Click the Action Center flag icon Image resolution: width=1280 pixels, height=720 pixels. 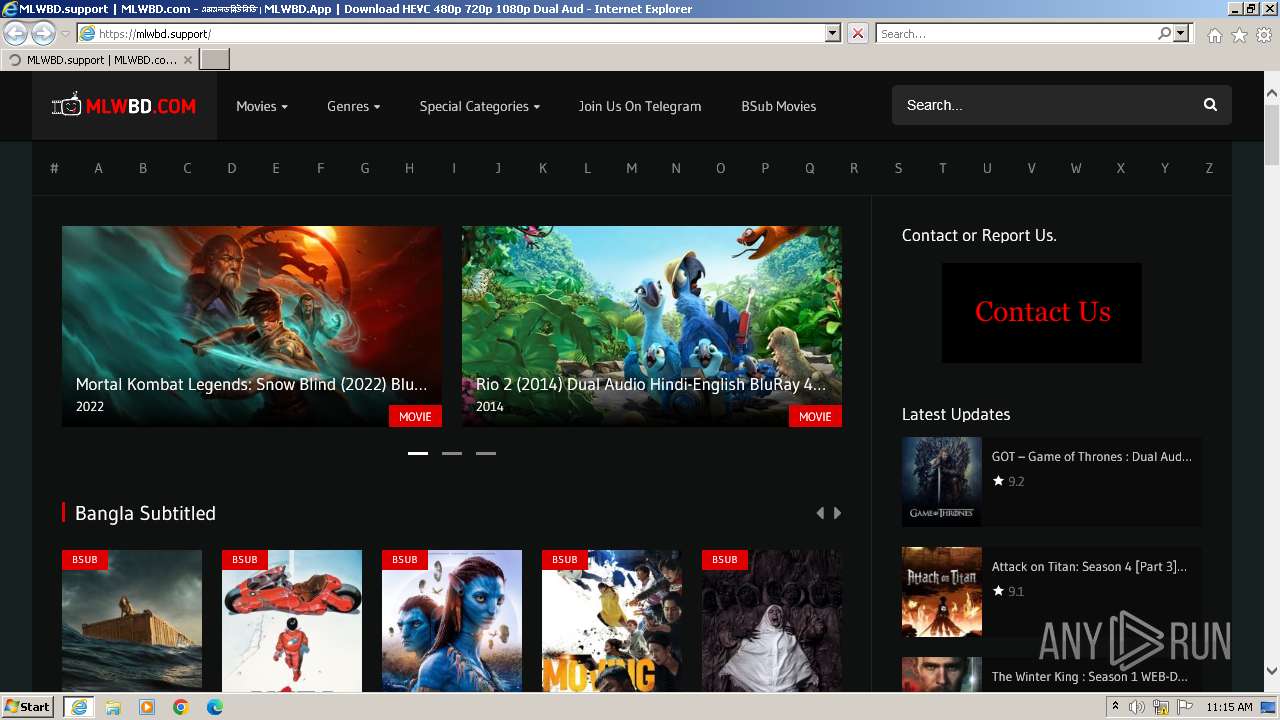(x=1183, y=707)
